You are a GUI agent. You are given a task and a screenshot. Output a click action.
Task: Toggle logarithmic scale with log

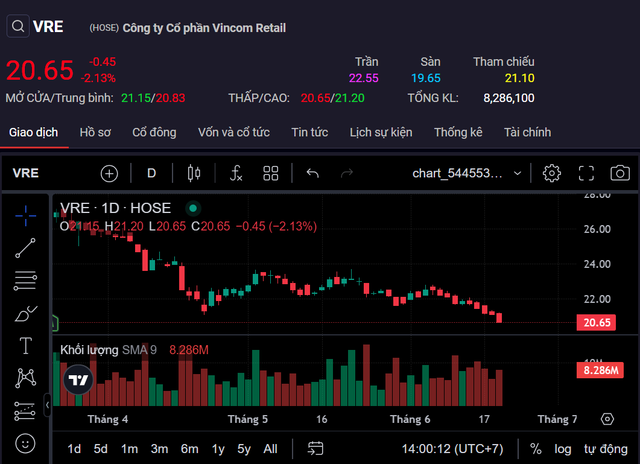point(563,449)
